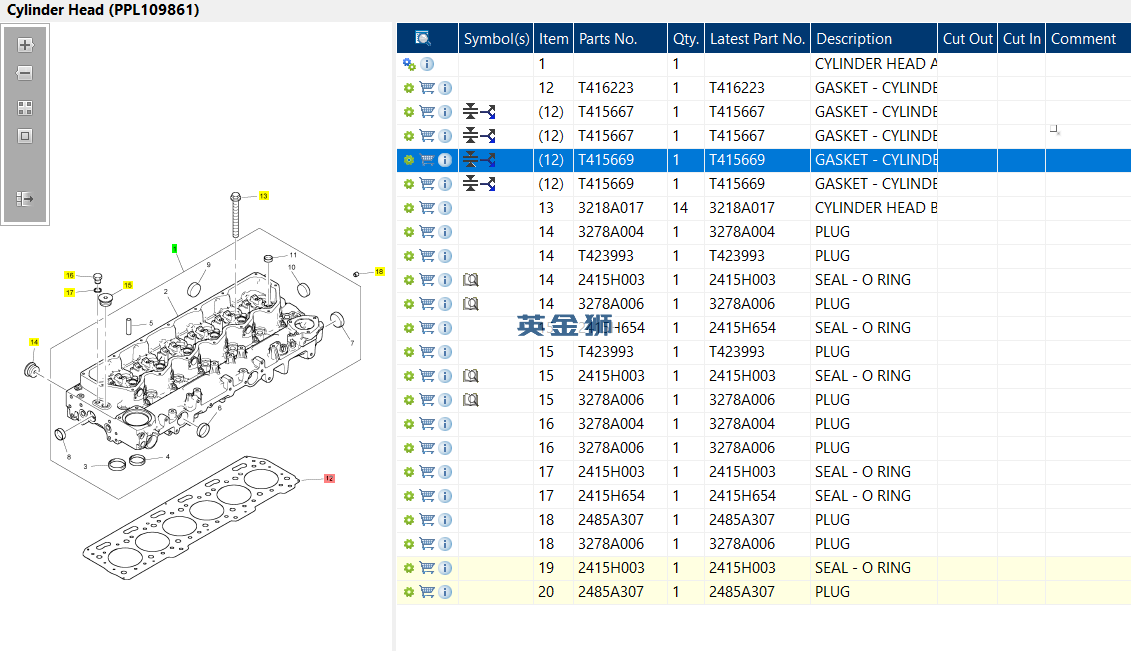Add part T416223 to cart
This screenshot has width=1131, height=651.
click(x=427, y=88)
